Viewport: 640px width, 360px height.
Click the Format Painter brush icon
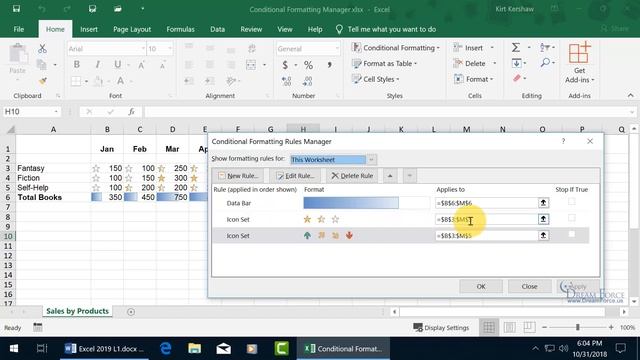(42, 81)
